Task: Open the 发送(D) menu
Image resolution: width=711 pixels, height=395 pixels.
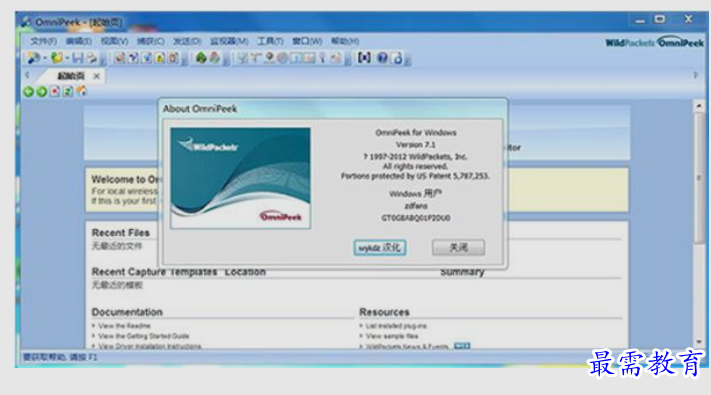Action: click(x=187, y=41)
